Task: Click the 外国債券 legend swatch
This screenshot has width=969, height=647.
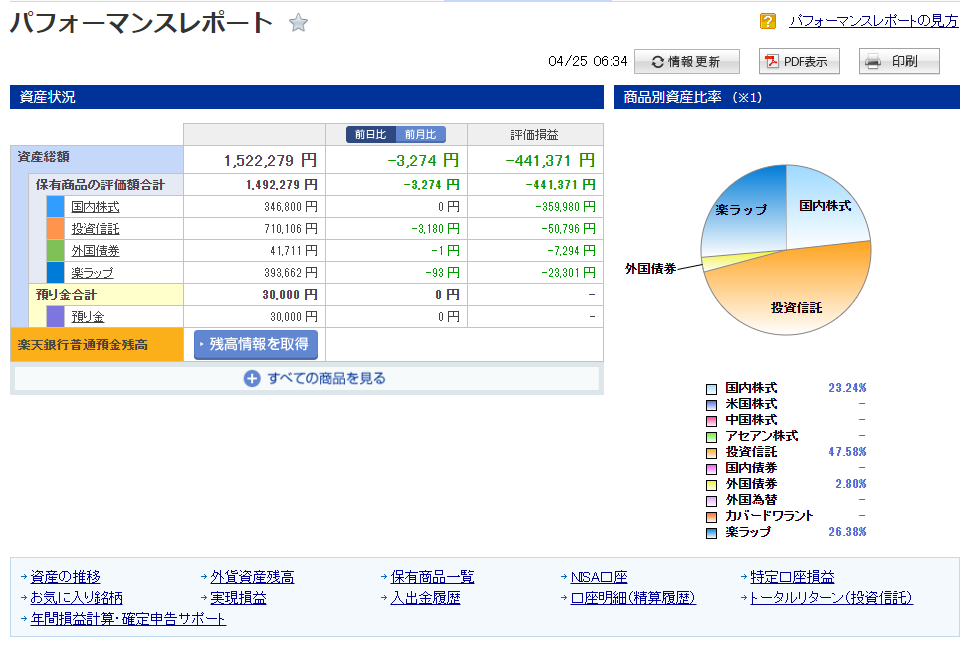Action: [711, 485]
